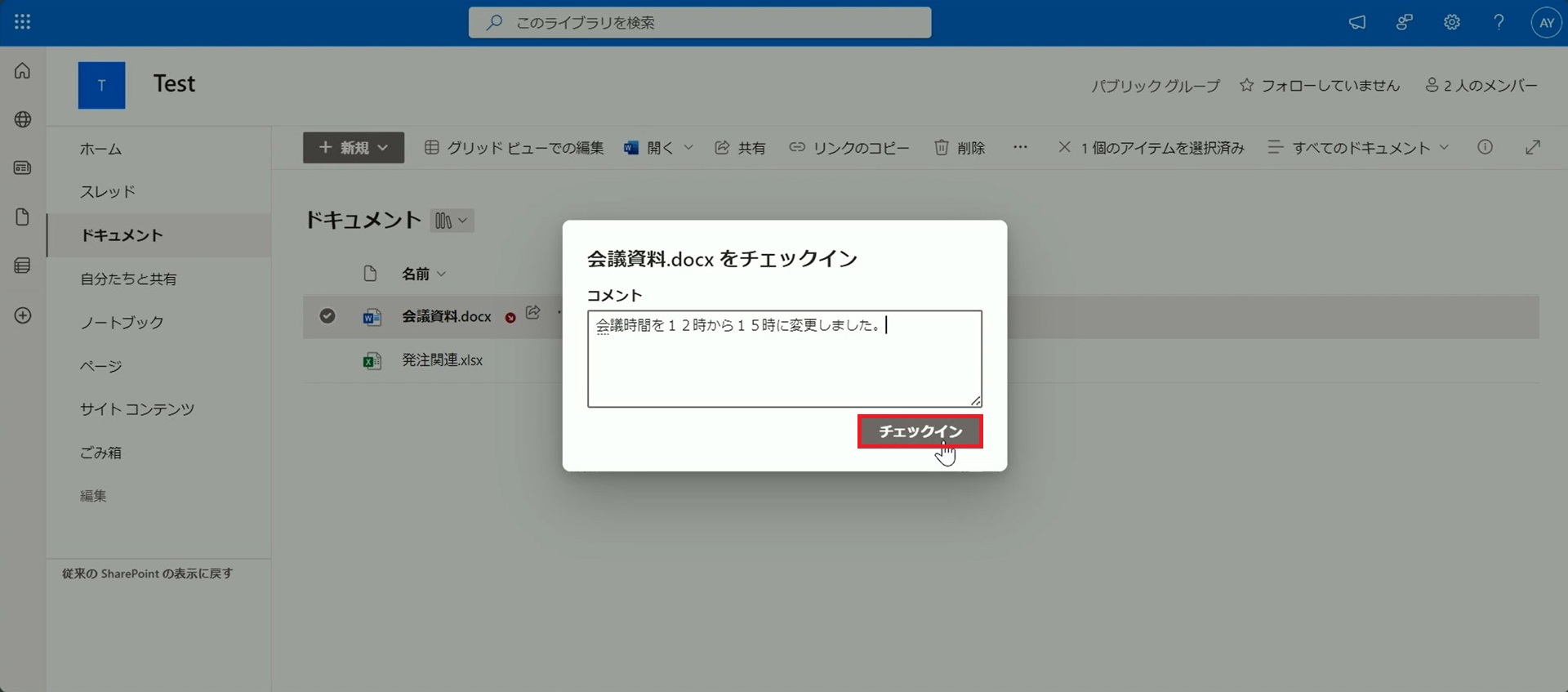Click the home icon in left rail
1568x692 pixels.
click(x=23, y=71)
